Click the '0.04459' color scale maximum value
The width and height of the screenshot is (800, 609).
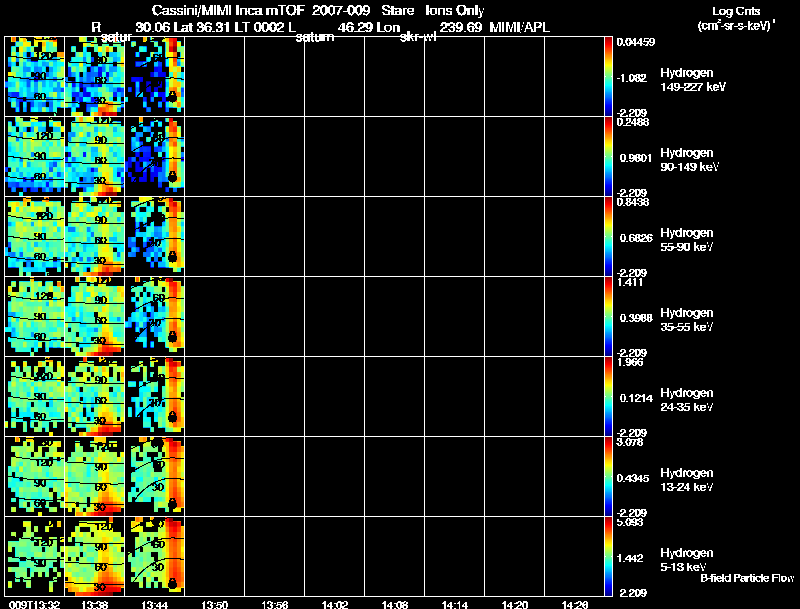(x=636, y=42)
